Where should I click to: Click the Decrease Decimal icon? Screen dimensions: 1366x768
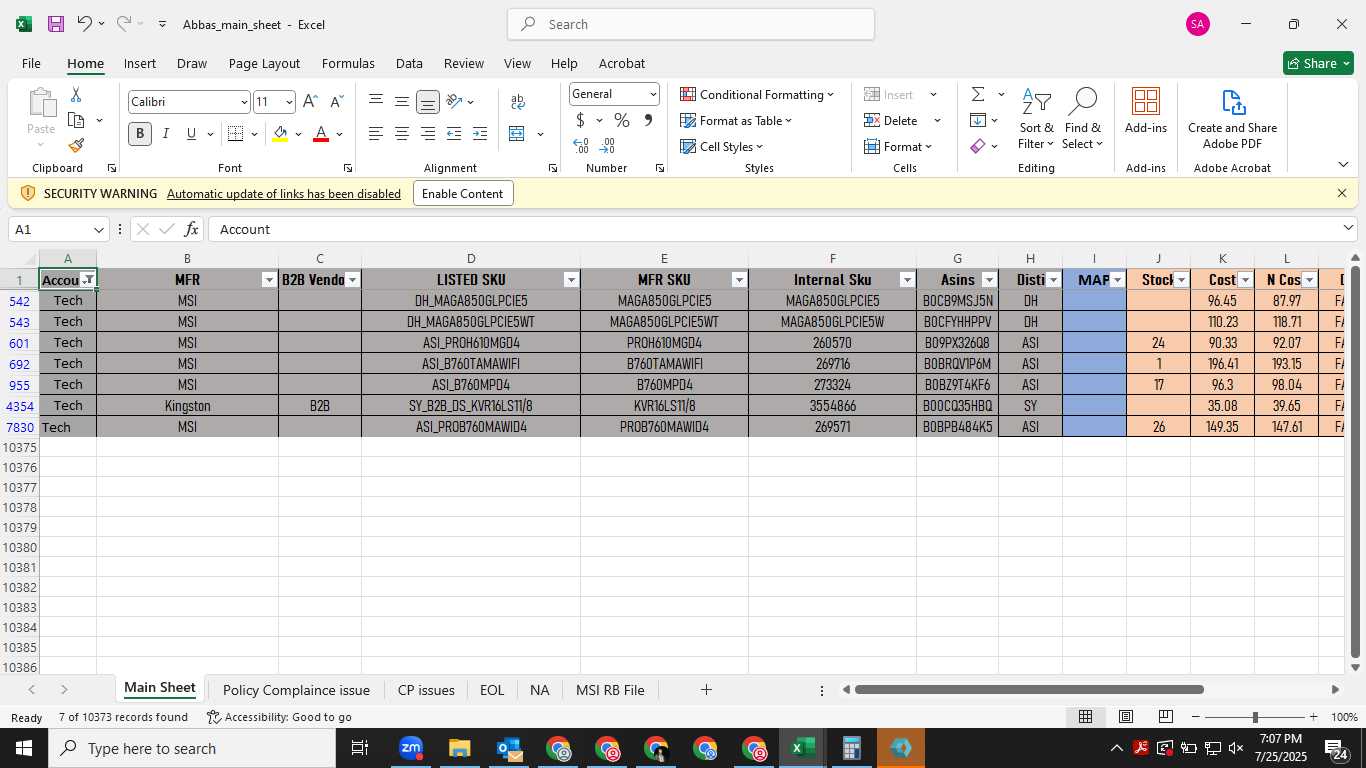[x=607, y=146]
